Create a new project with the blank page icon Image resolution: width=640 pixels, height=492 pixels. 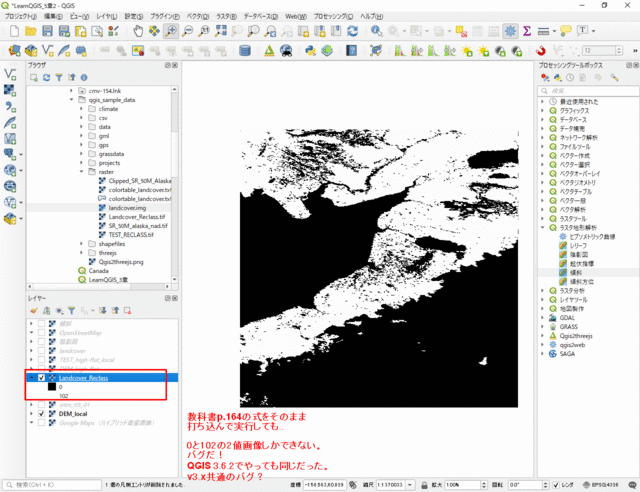(x=14, y=31)
